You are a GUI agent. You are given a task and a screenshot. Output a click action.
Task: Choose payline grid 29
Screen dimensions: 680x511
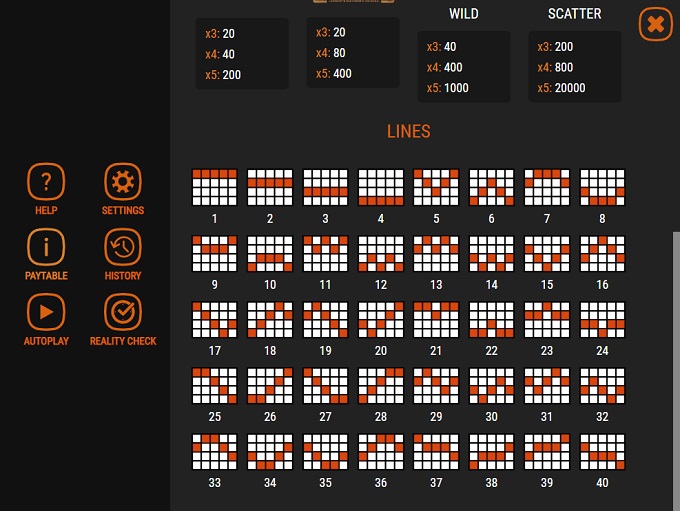pyautogui.click(x=436, y=386)
